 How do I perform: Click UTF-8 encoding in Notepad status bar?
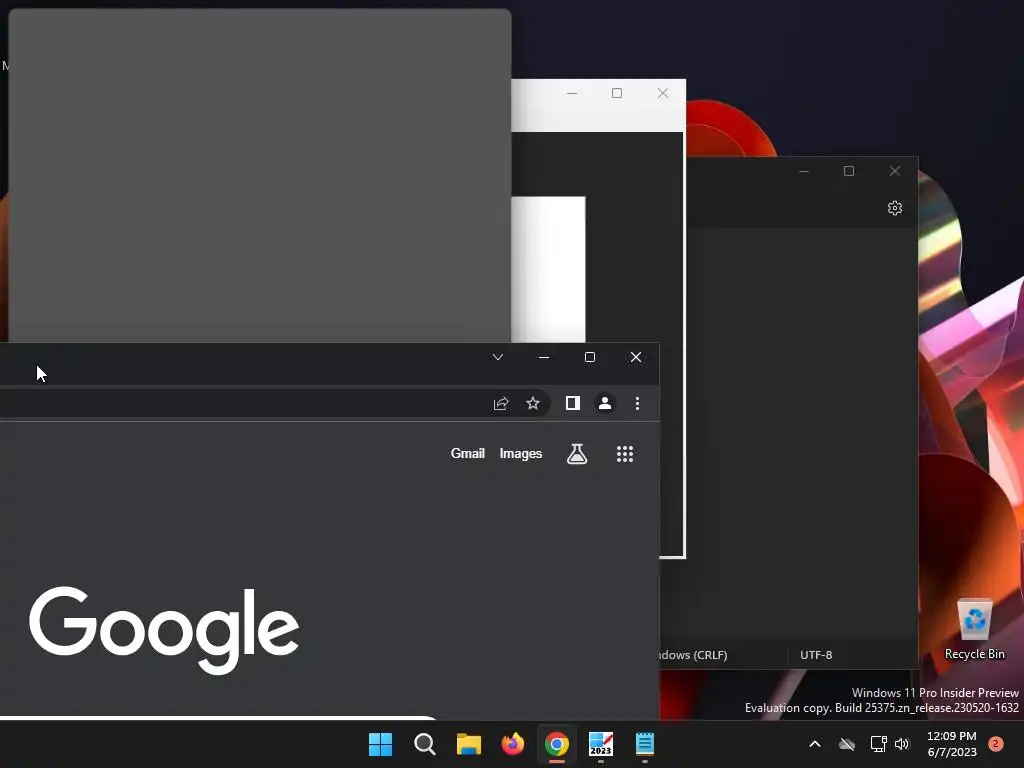[816, 655]
